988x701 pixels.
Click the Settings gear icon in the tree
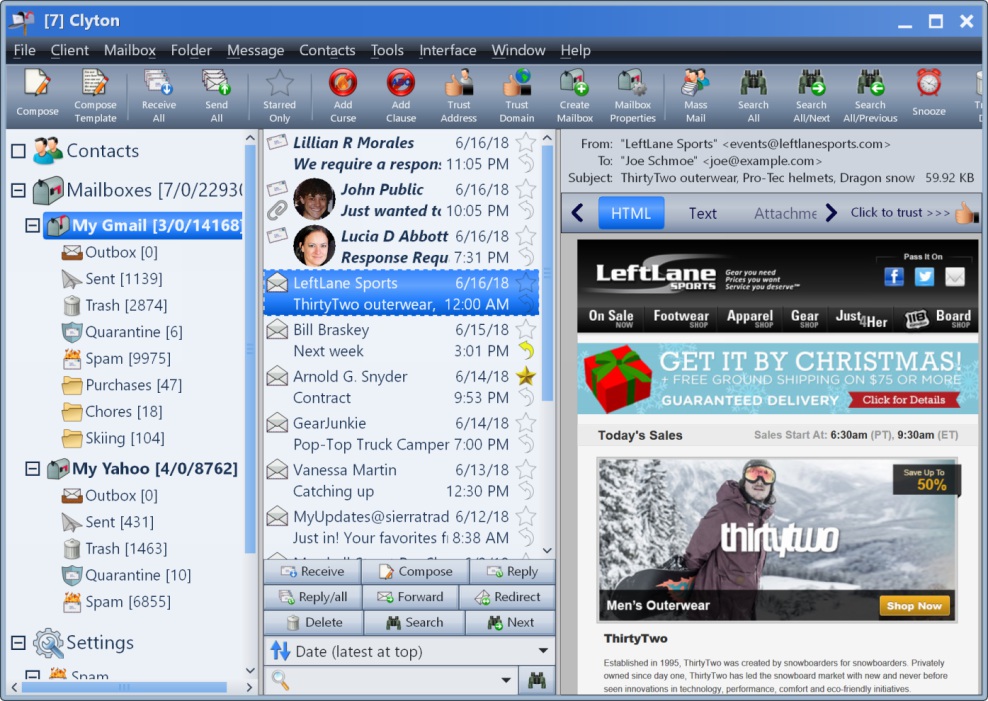48,643
